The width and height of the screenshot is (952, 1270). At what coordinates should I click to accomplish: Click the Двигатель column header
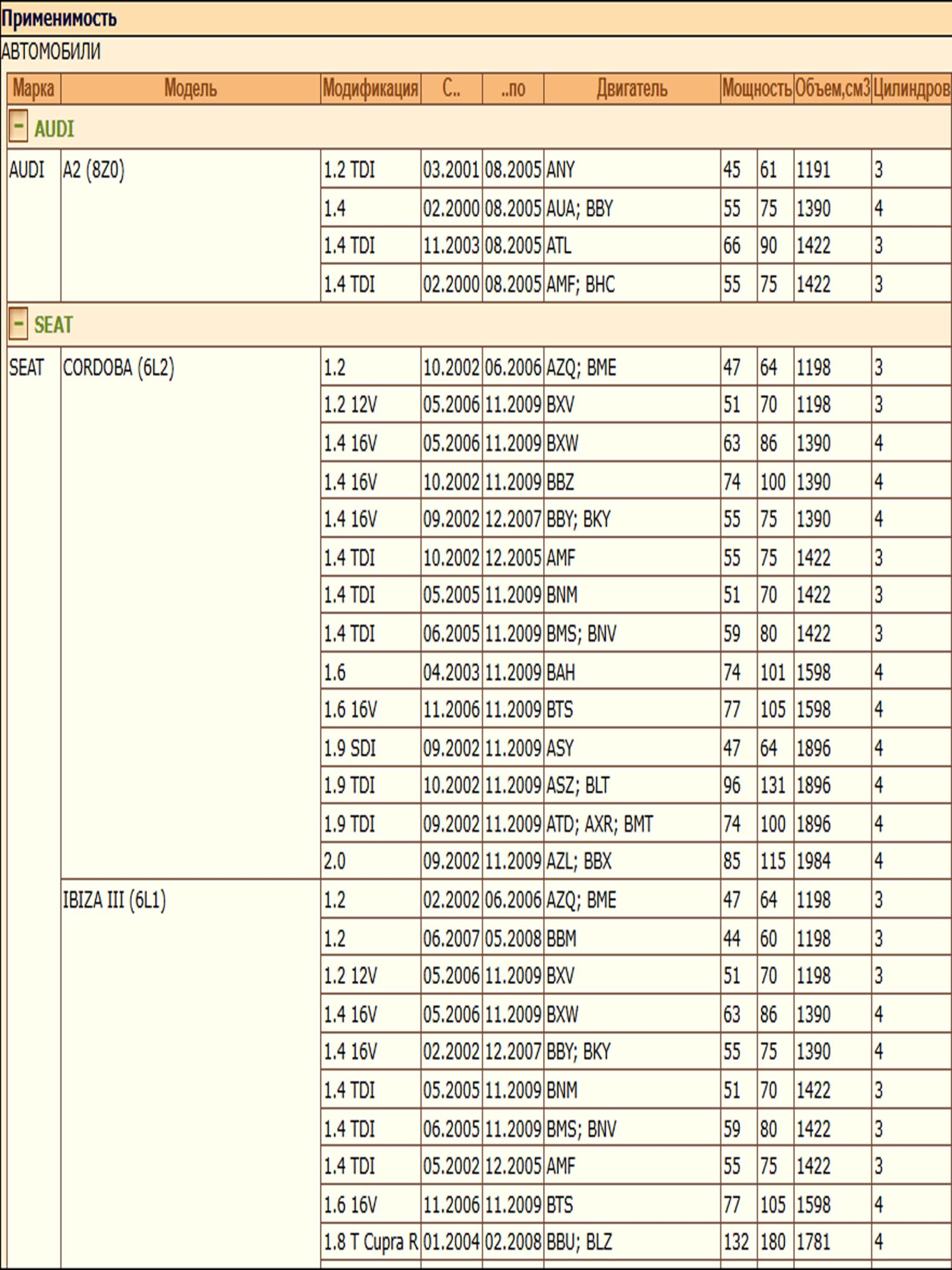(632, 89)
